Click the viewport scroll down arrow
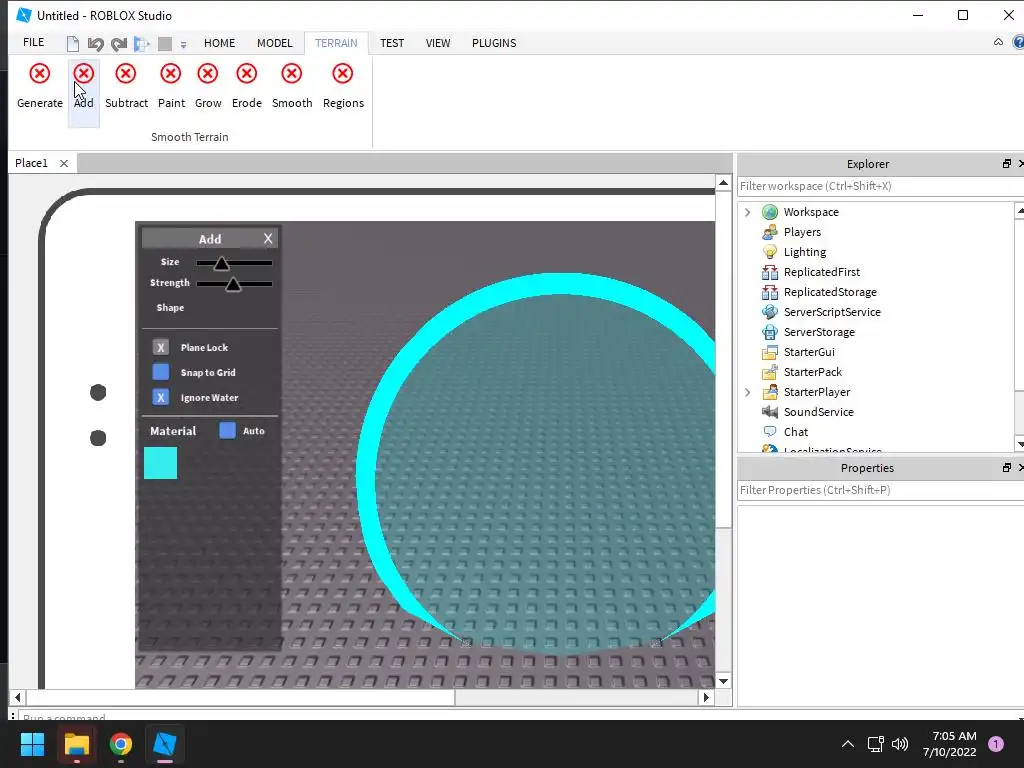 [723, 681]
